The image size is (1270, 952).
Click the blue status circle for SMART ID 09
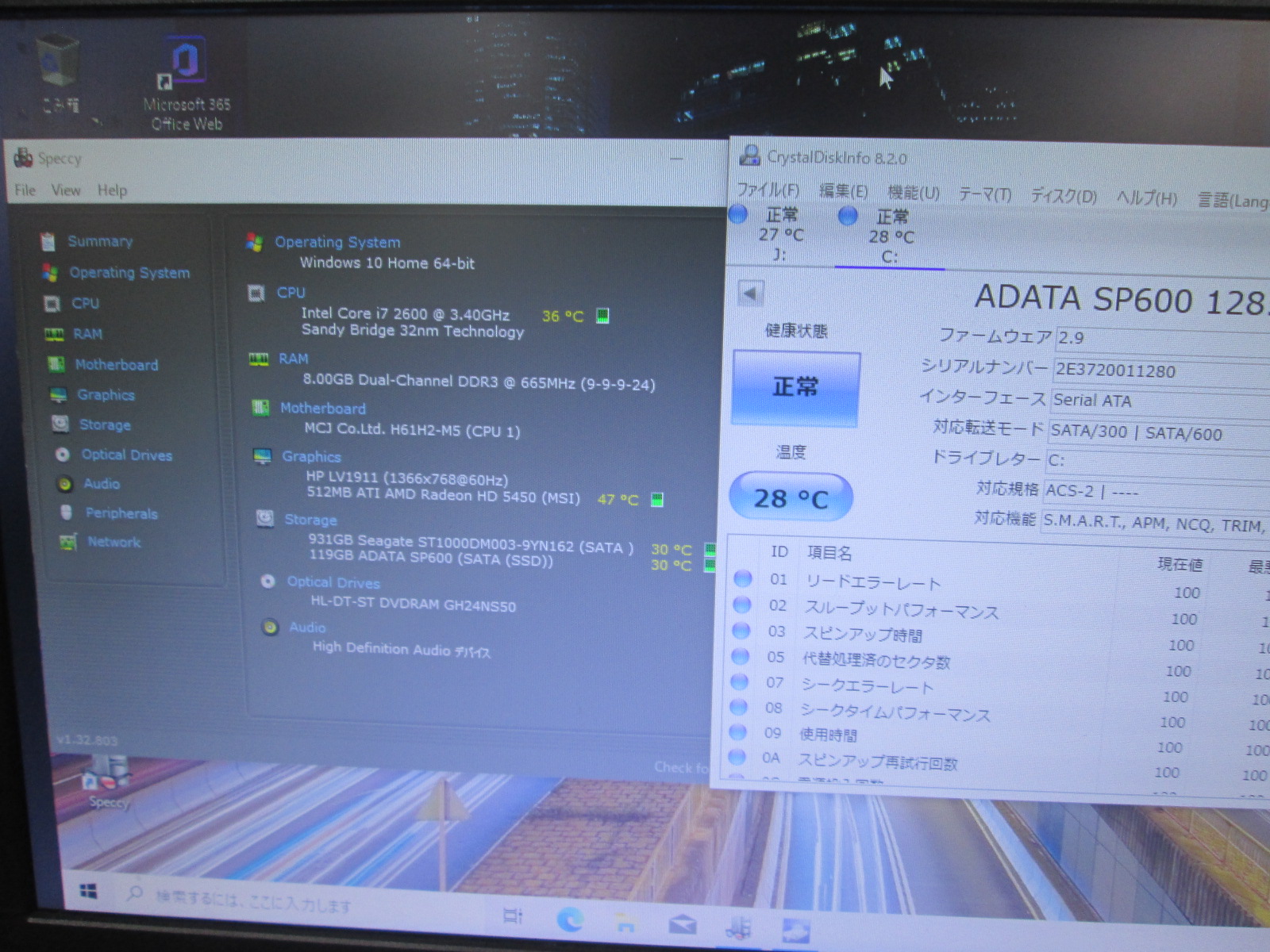737,731
